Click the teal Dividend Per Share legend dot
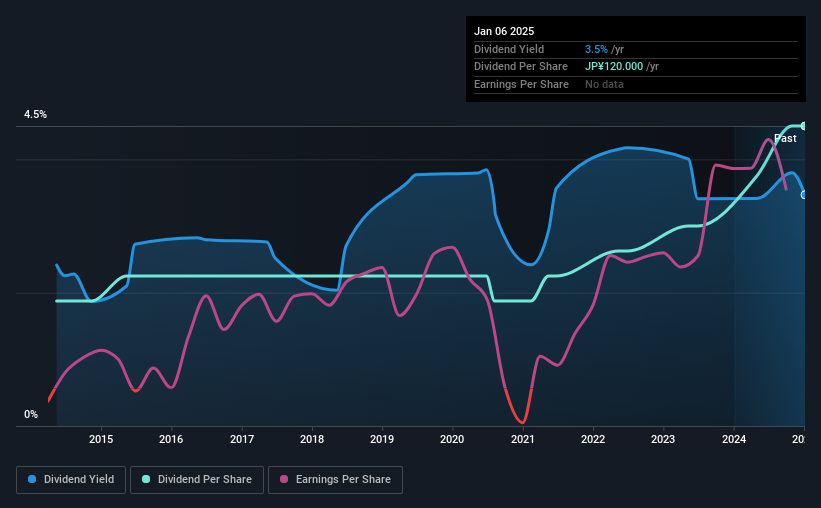The height and width of the screenshot is (508, 821). (146, 479)
